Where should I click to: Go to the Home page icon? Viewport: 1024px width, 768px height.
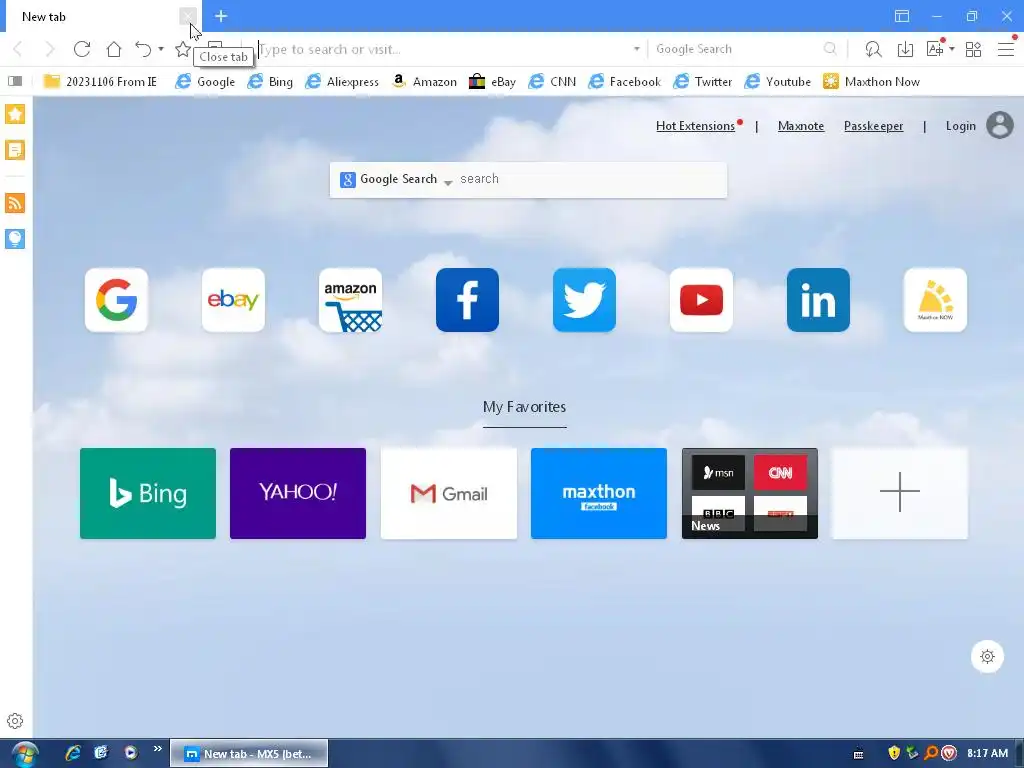point(114,49)
